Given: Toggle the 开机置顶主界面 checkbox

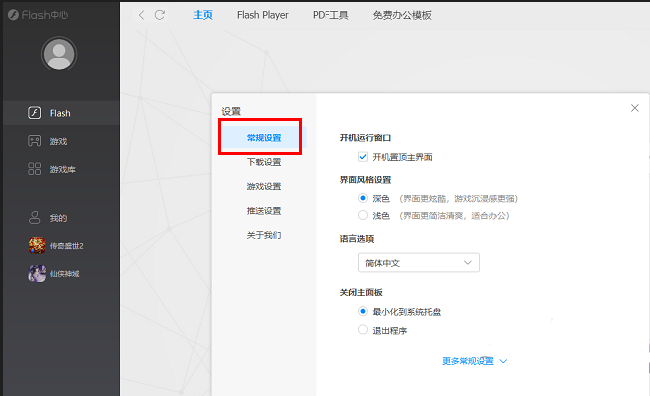Looking at the screenshot, I should 363,157.
